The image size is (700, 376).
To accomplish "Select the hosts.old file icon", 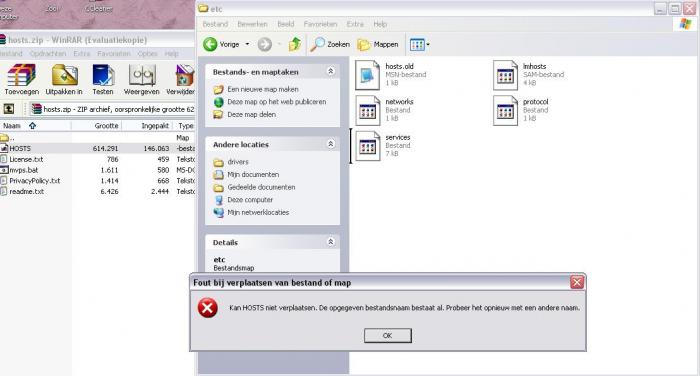I will [367, 75].
